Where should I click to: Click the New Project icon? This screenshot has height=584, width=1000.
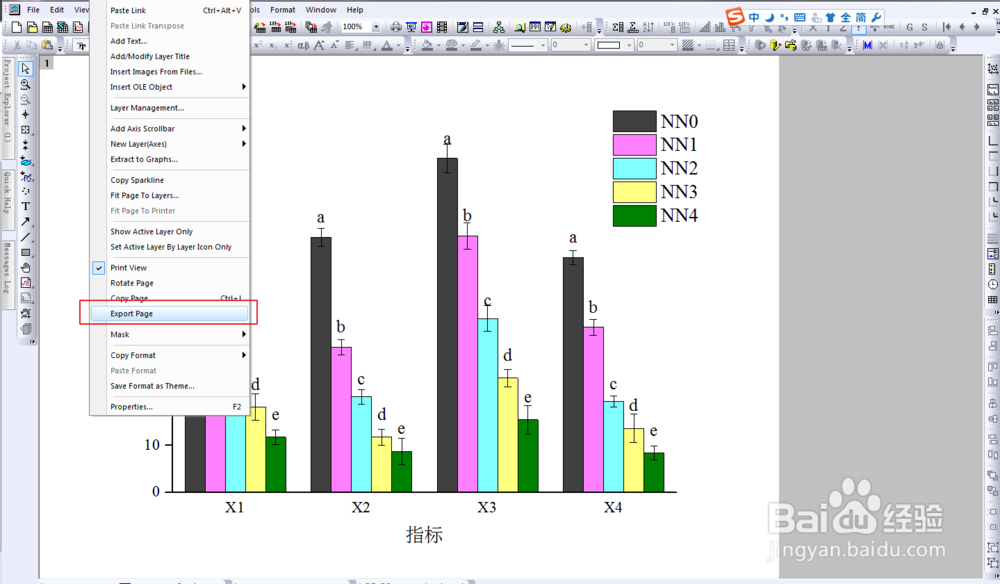coord(17,27)
